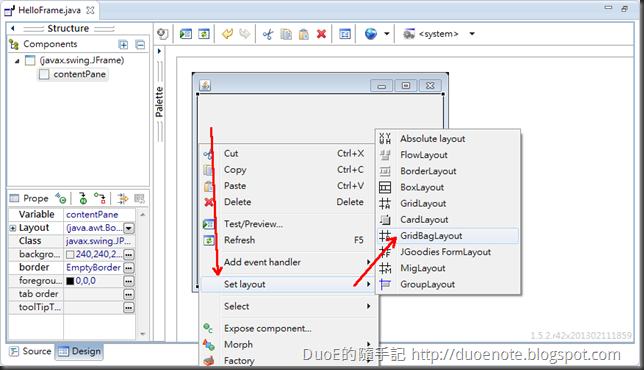Click the tab order ellipsis button

coord(129,294)
